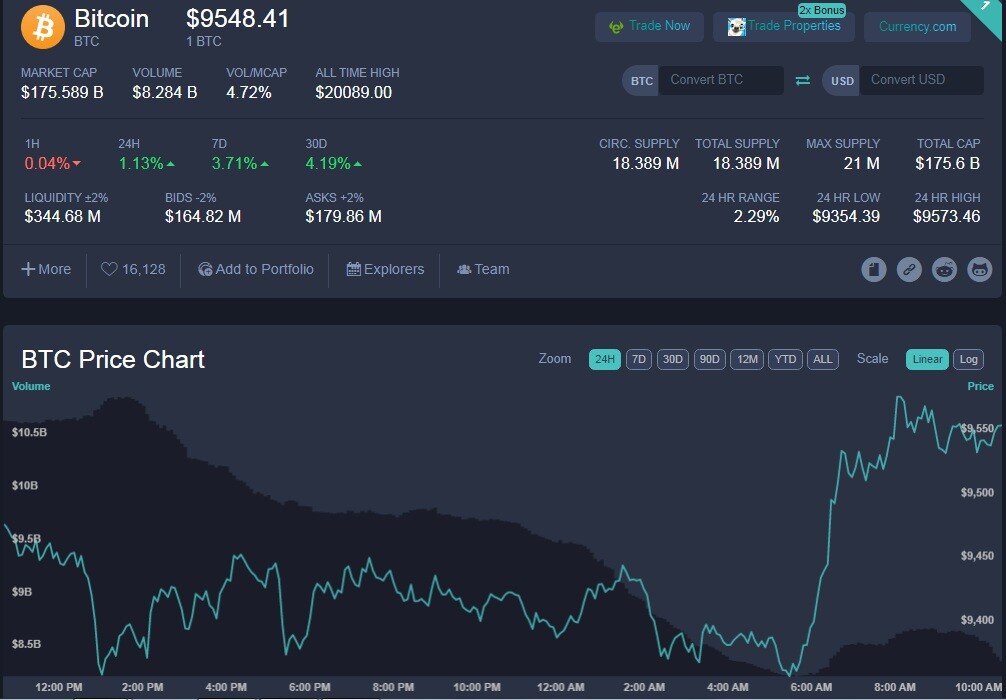Click the Price axis label
Viewport: 1006px width, 700px height.
pos(980,386)
